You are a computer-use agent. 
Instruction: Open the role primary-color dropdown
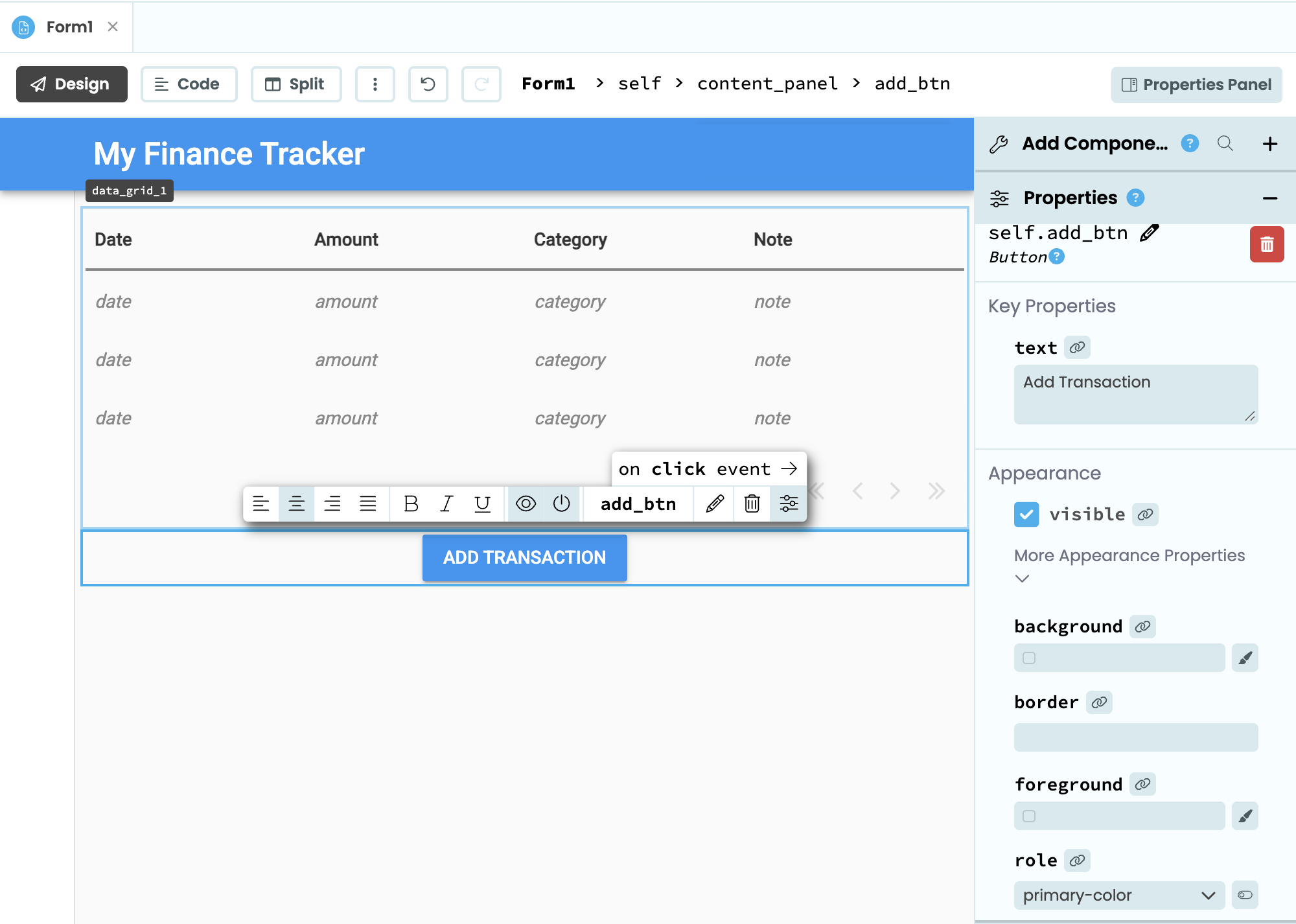tap(1119, 895)
